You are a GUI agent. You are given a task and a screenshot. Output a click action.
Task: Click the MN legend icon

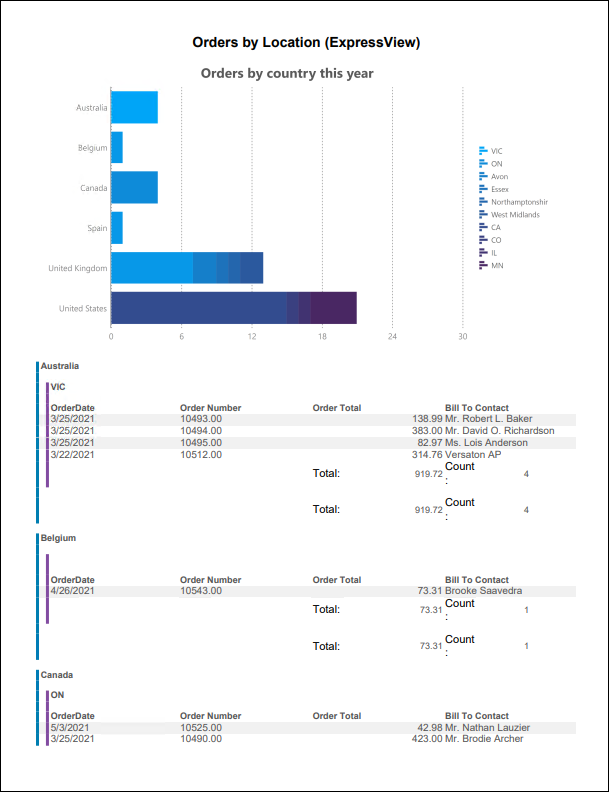tap(483, 265)
